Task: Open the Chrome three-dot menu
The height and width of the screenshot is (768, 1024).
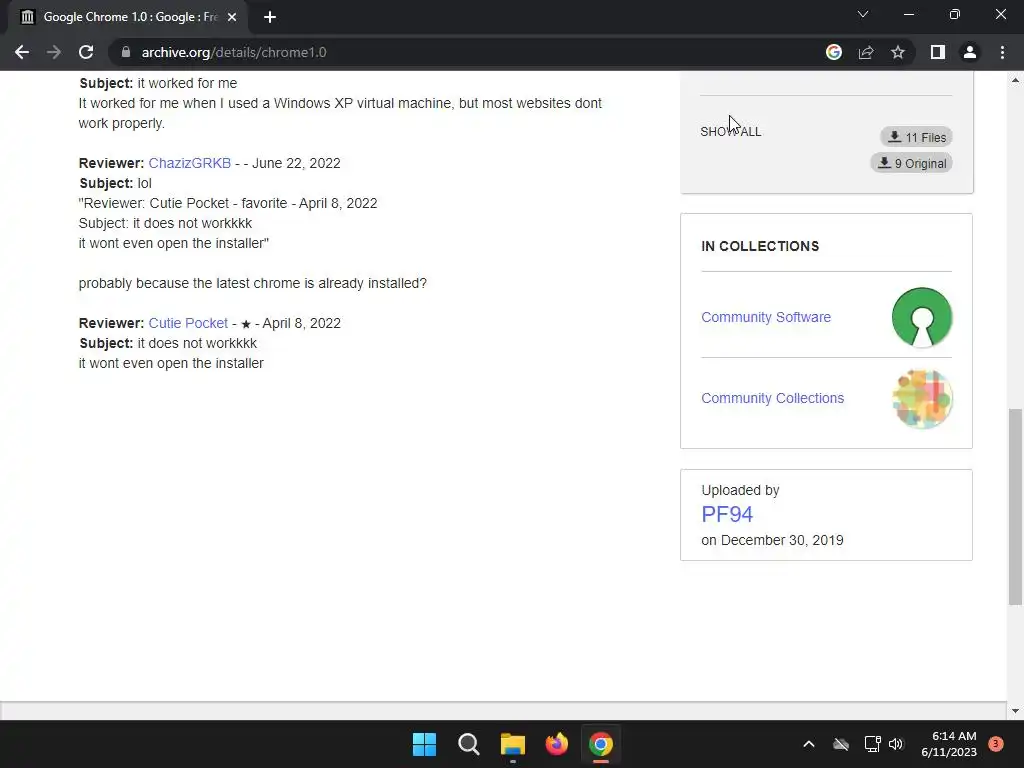Action: [1002, 52]
